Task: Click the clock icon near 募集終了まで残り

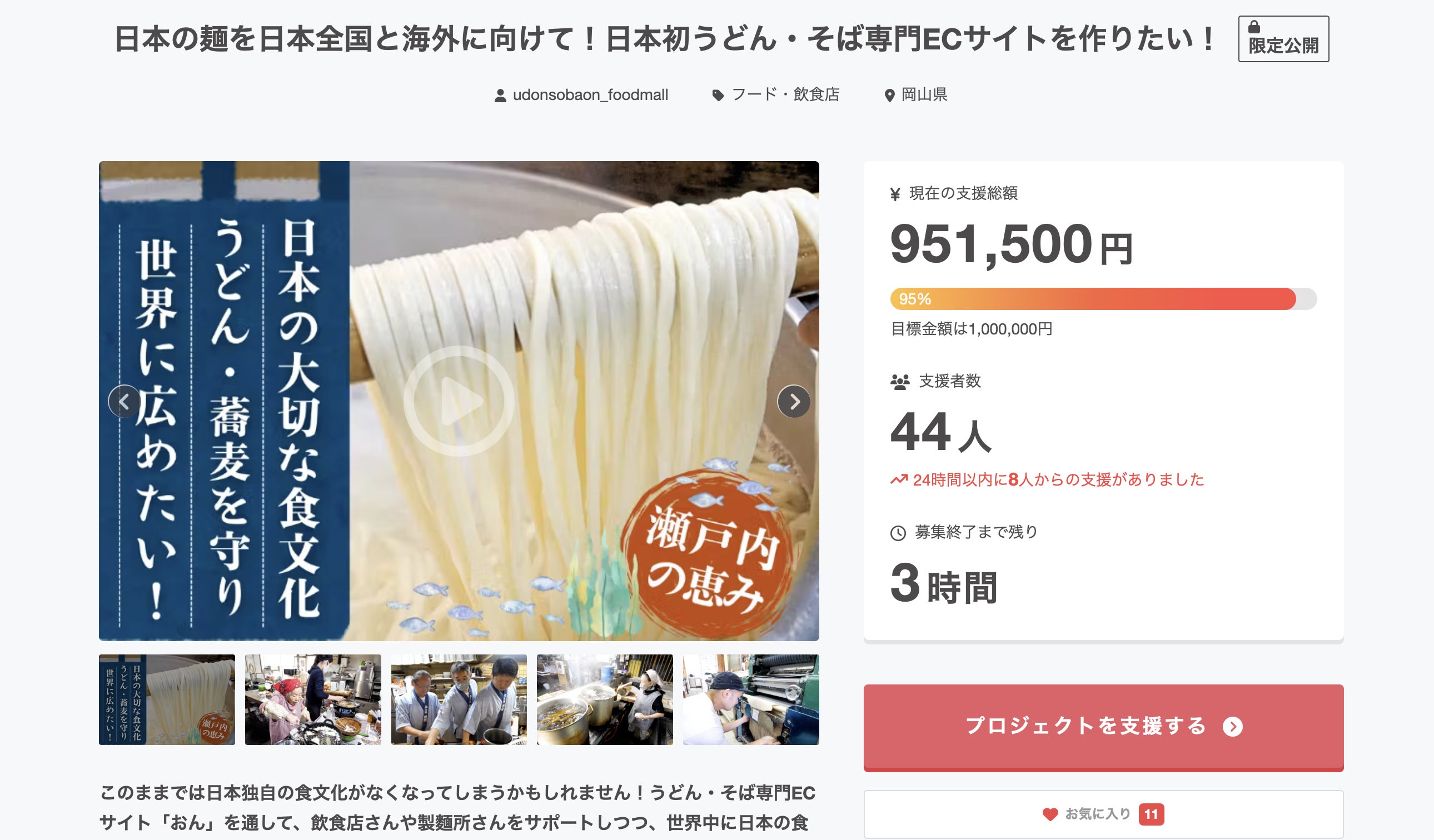Action: [898, 533]
